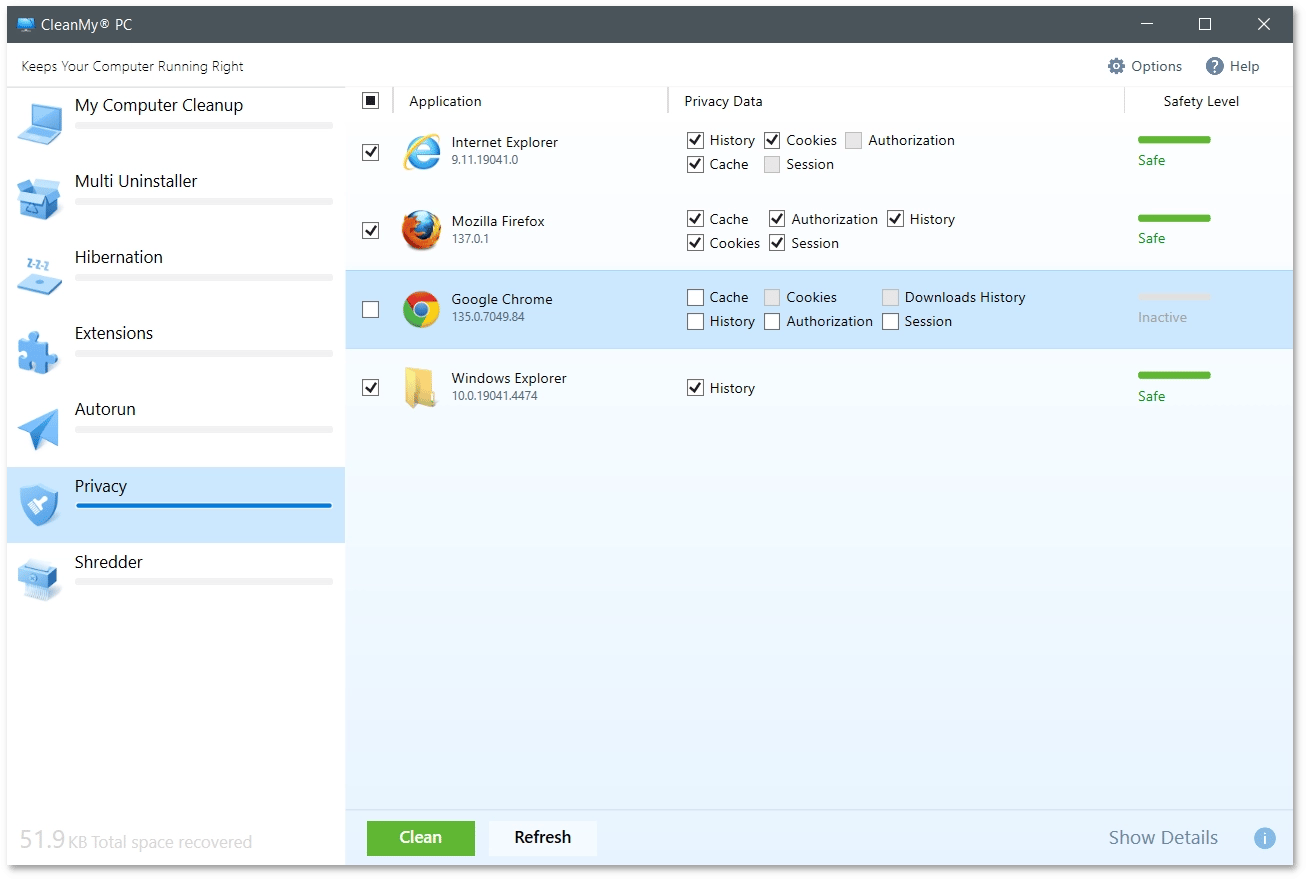The image size is (1306, 879).
Task: Open the Hibernation section
Action: click(176, 276)
